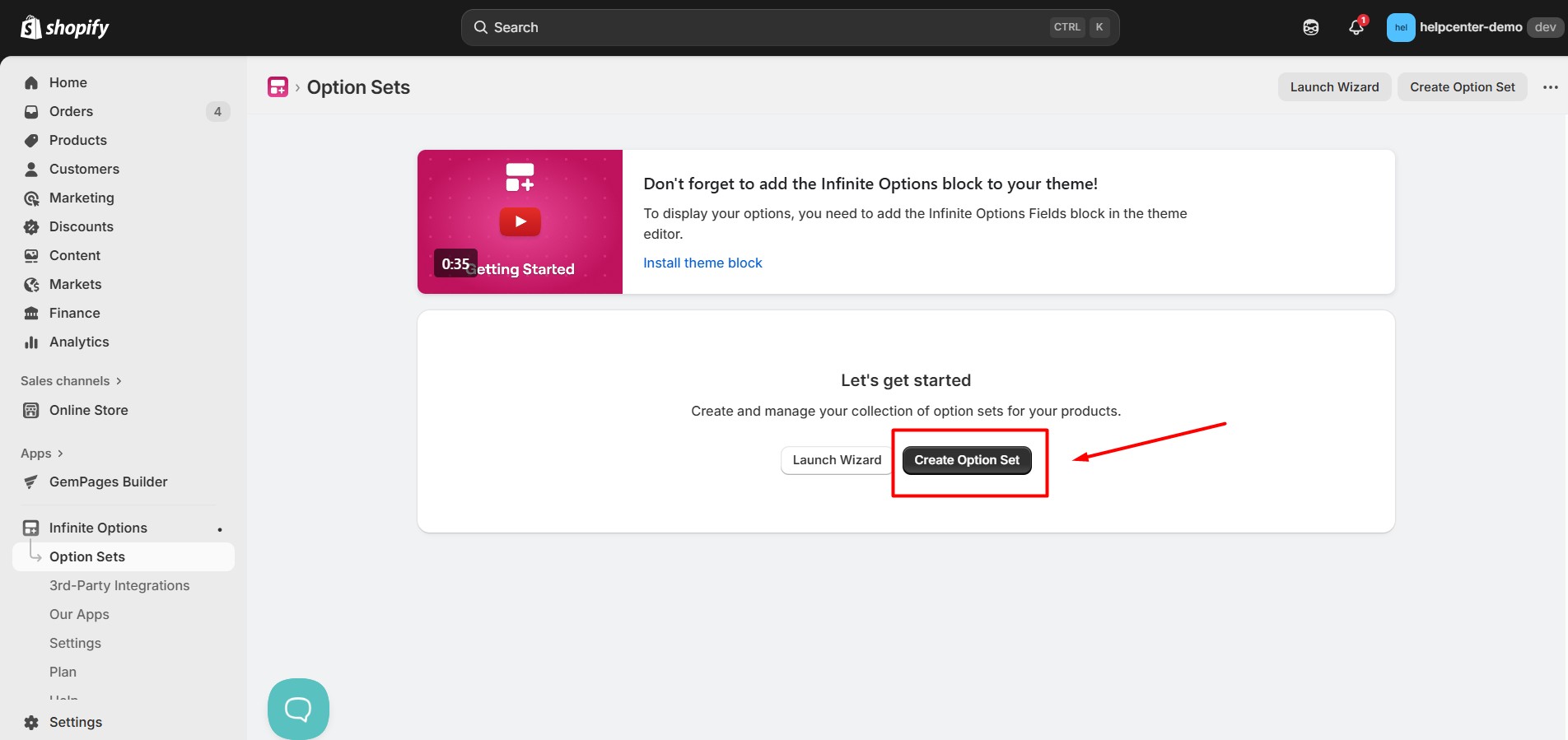
Task: Click the GemPages Builder app icon
Action: pyautogui.click(x=31, y=482)
